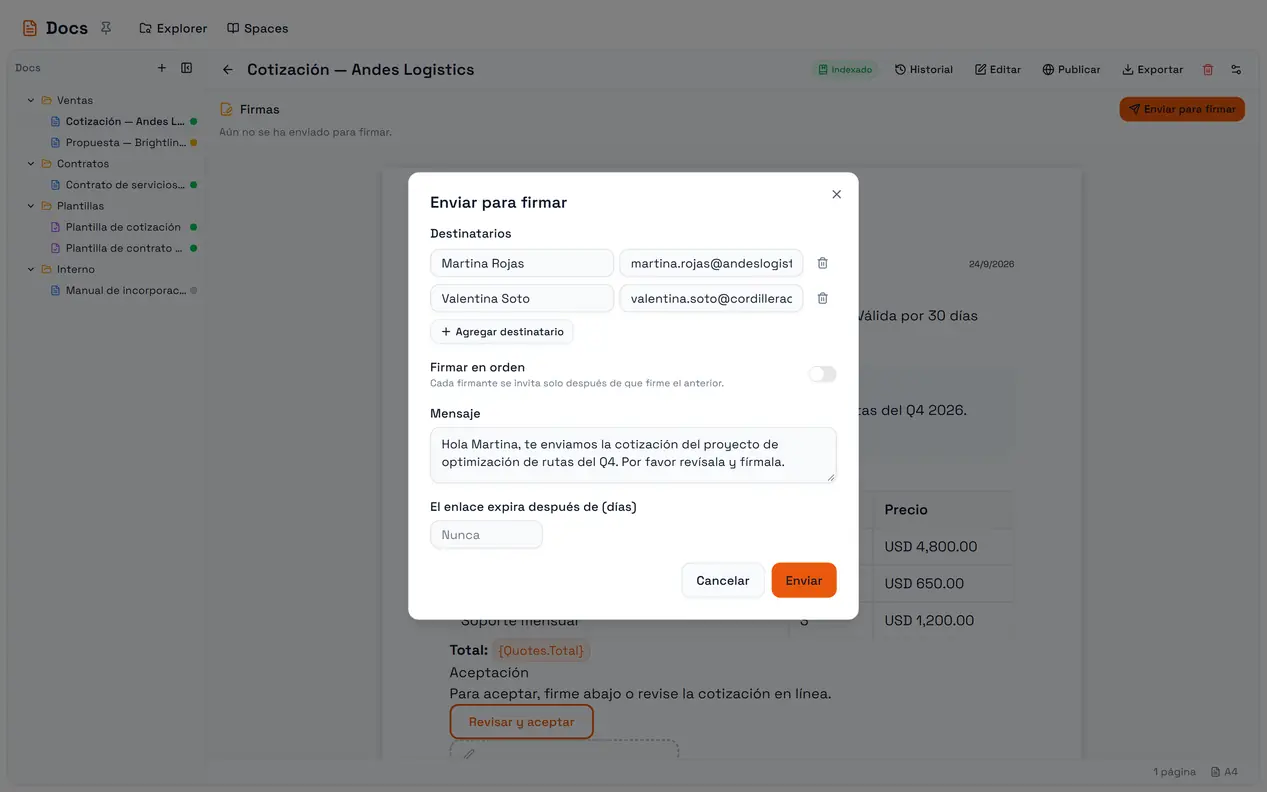Click Editar in the document toolbar
This screenshot has width=1267, height=792.
(x=998, y=70)
